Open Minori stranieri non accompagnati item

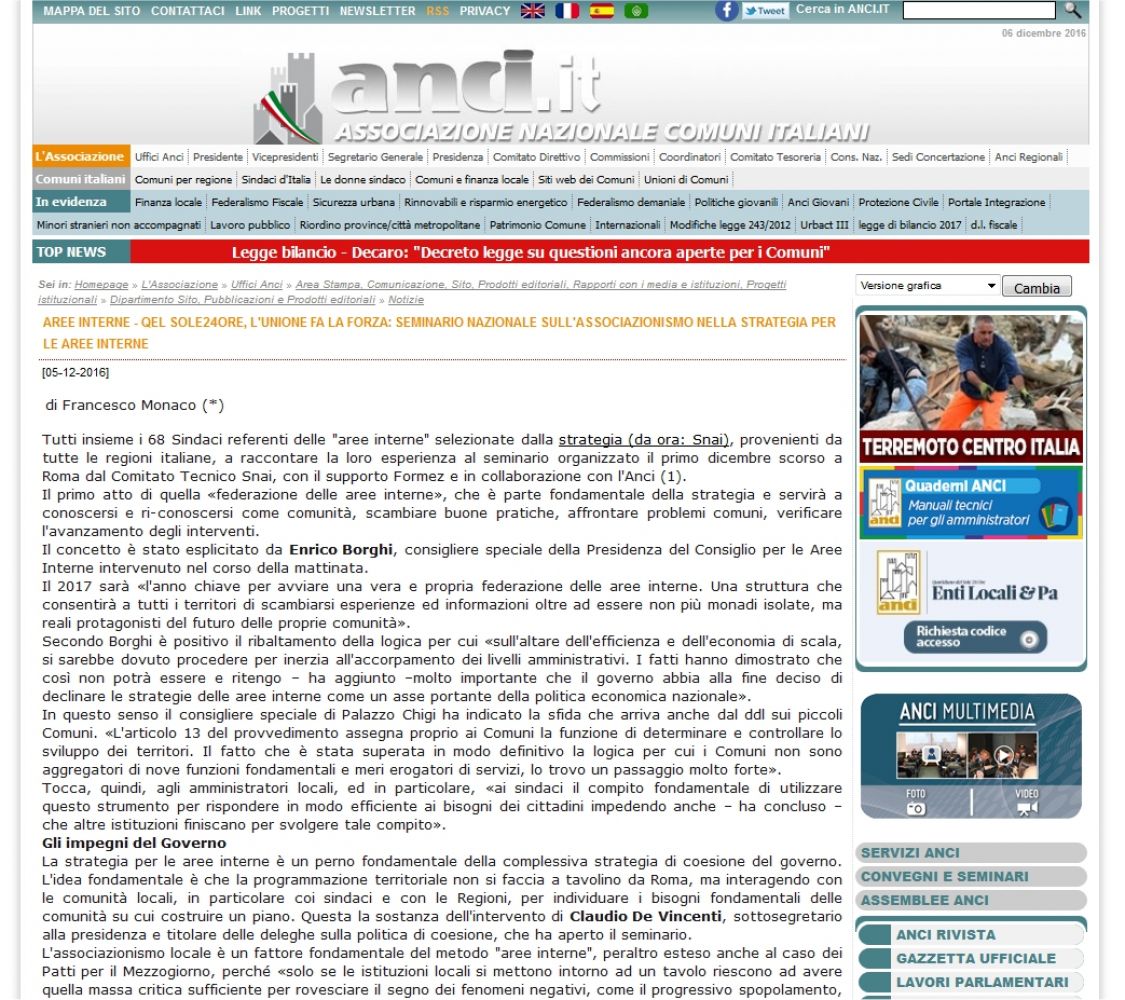tap(118, 225)
